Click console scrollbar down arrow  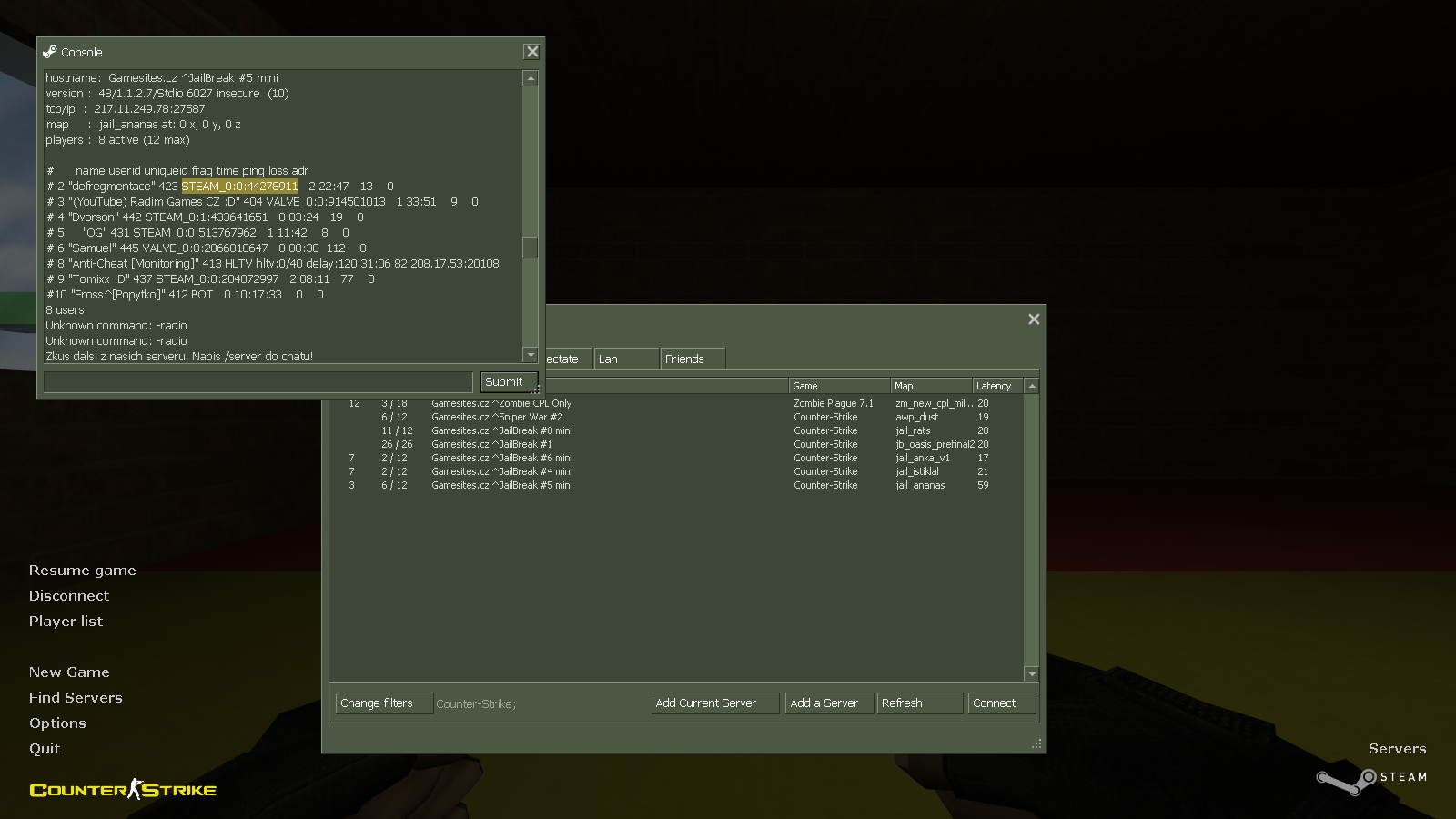[531, 354]
